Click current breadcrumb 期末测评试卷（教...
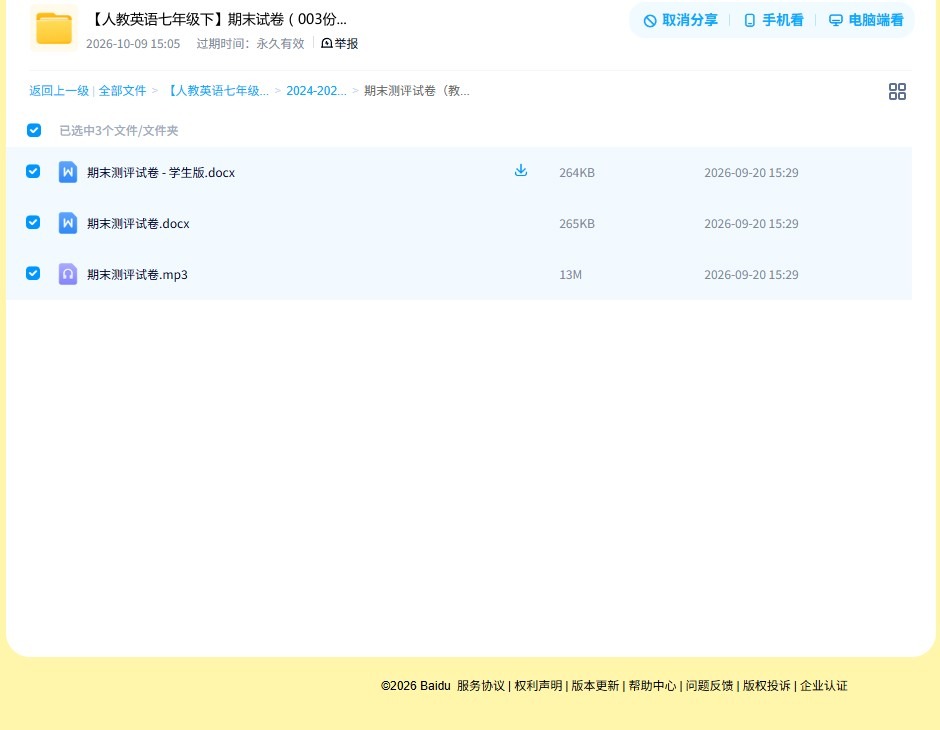The height and width of the screenshot is (730, 940). click(417, 91)
